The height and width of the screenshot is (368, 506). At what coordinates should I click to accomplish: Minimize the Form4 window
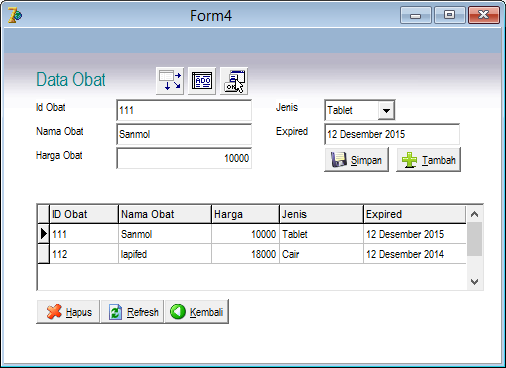click(x=416, y=15)
